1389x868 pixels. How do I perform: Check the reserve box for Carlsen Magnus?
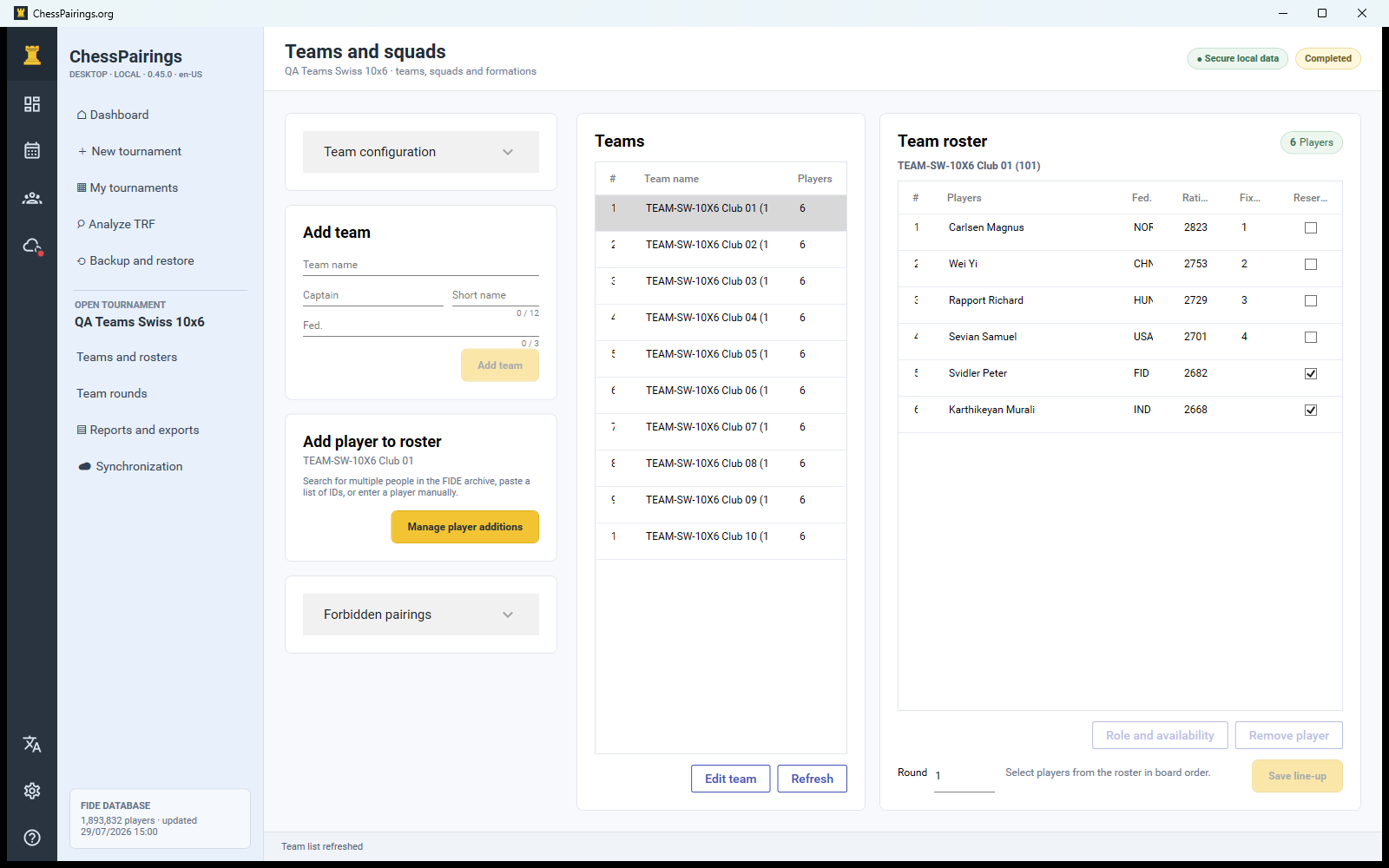point(1311,228)
